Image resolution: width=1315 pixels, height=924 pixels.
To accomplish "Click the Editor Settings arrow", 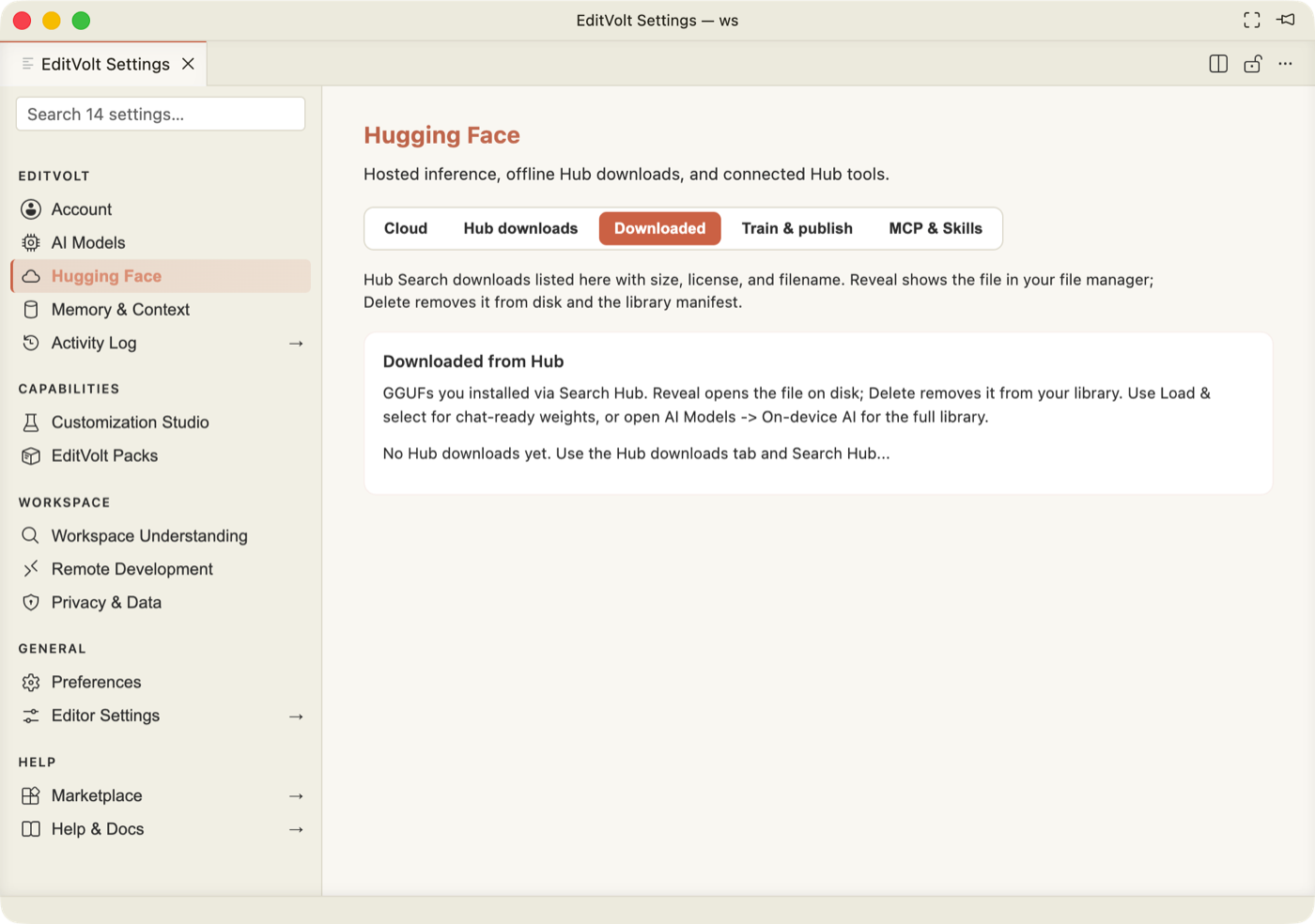I will tap(296, 716).
